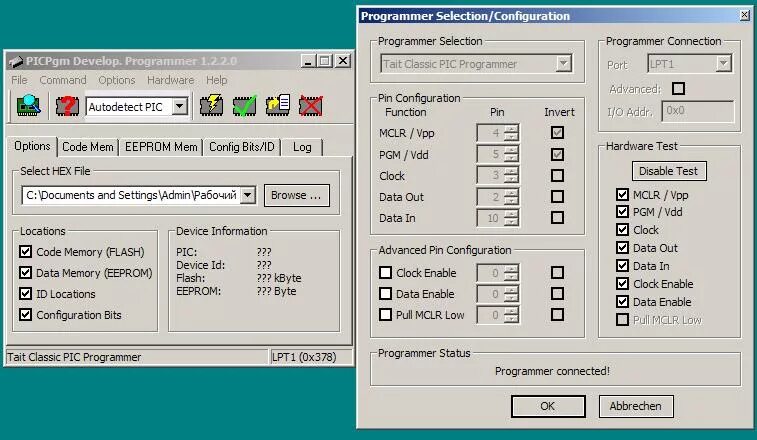This screenshot has height=440, width=757.
Task: Toggle Invert checkbox for MCLR / Vpp pin
Action: (x=557, y=133)
